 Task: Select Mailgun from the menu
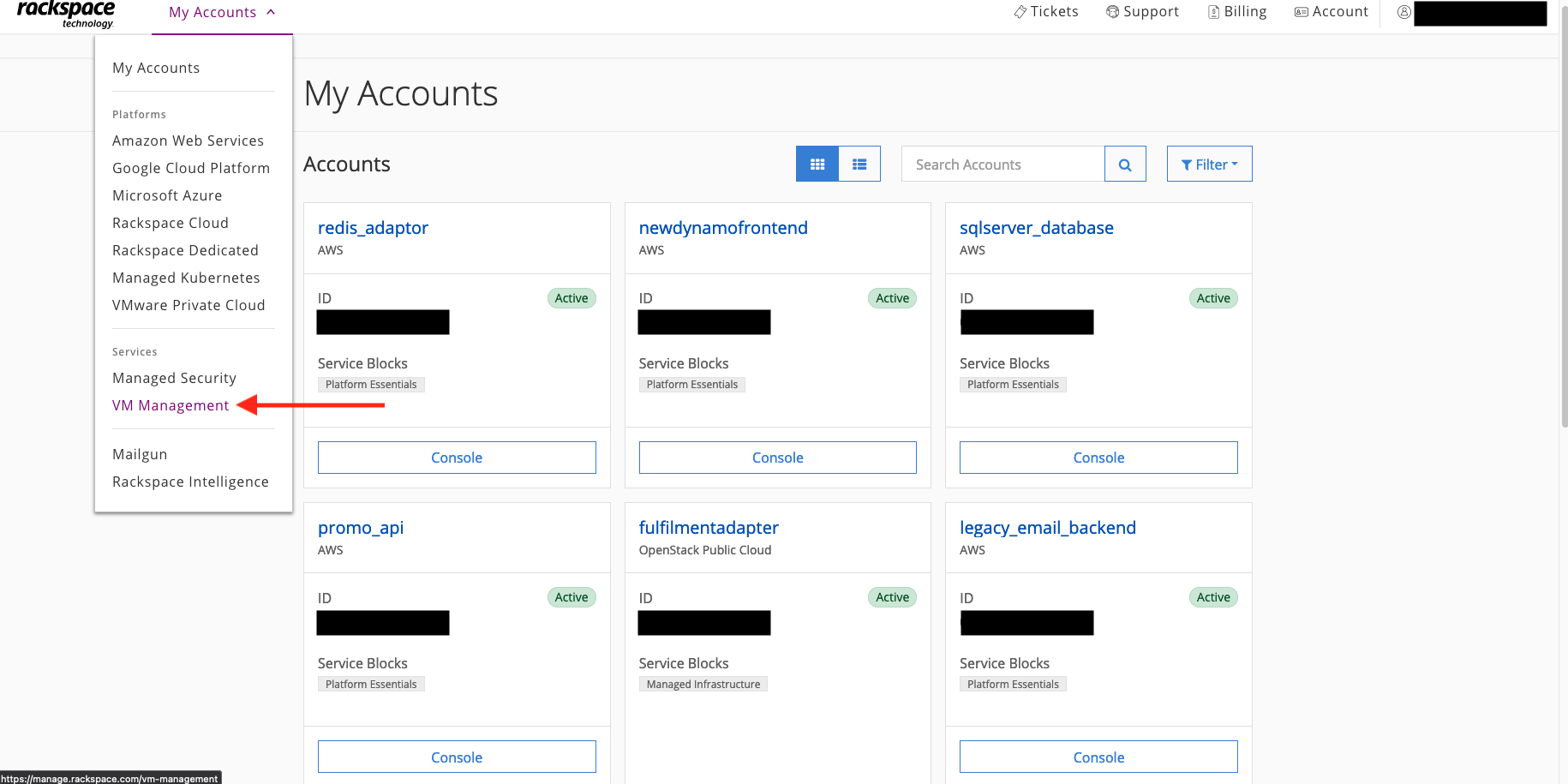tap(139, 453)
